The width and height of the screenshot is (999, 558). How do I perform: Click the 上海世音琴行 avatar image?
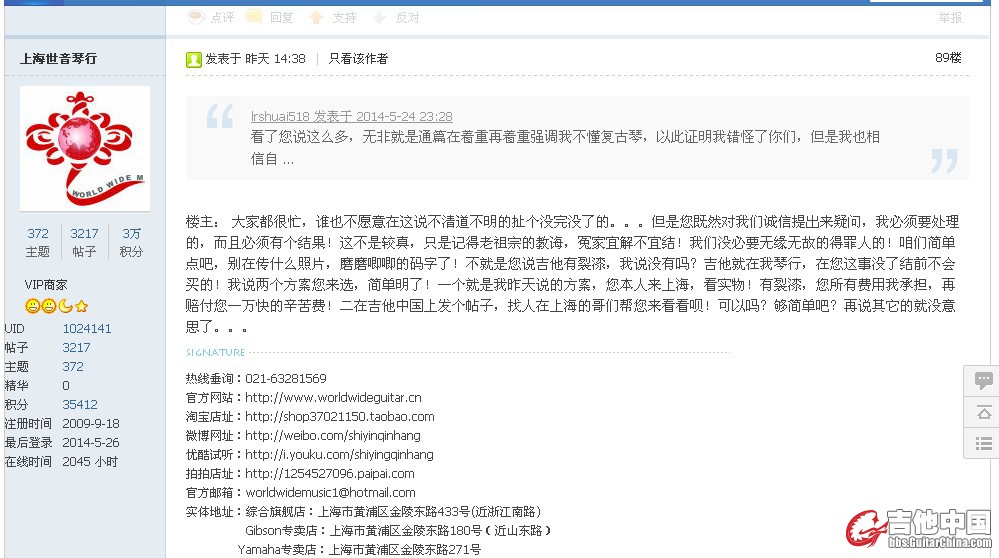click(85, 148)
